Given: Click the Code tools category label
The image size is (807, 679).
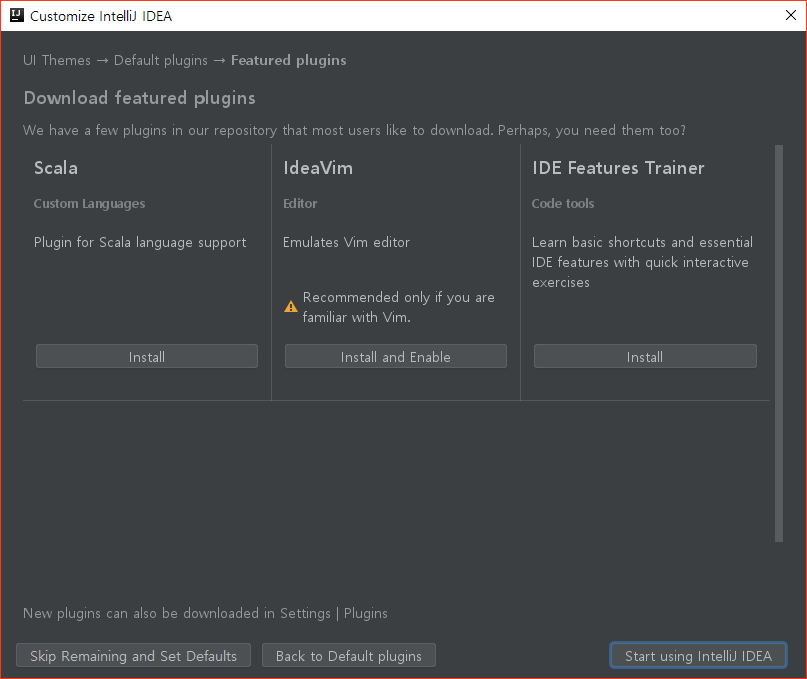Looking at the screenshot, I should click(x=563, y=203).
